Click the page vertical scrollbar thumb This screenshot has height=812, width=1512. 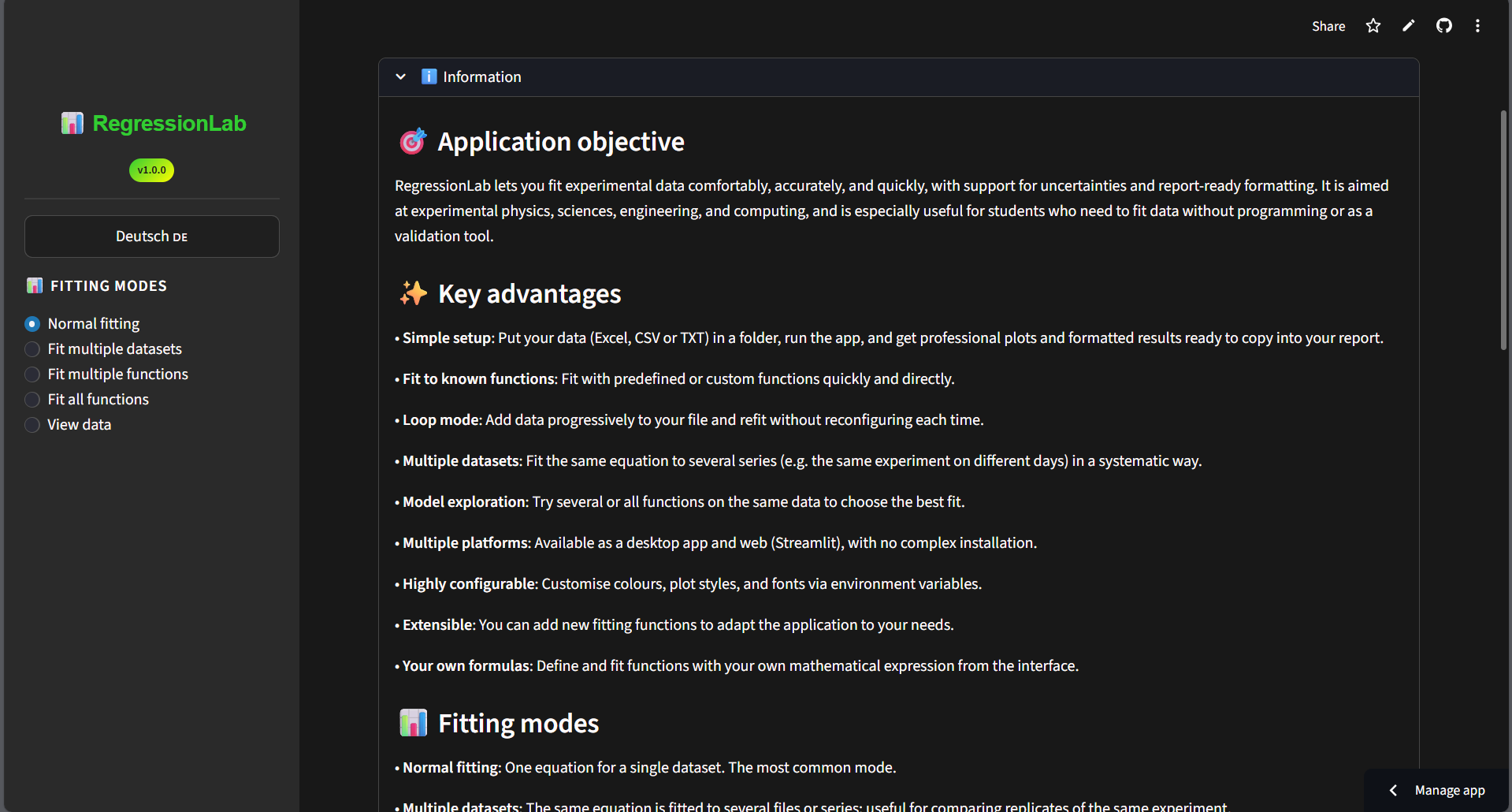pyautogui.click(x=1503, y=229)
